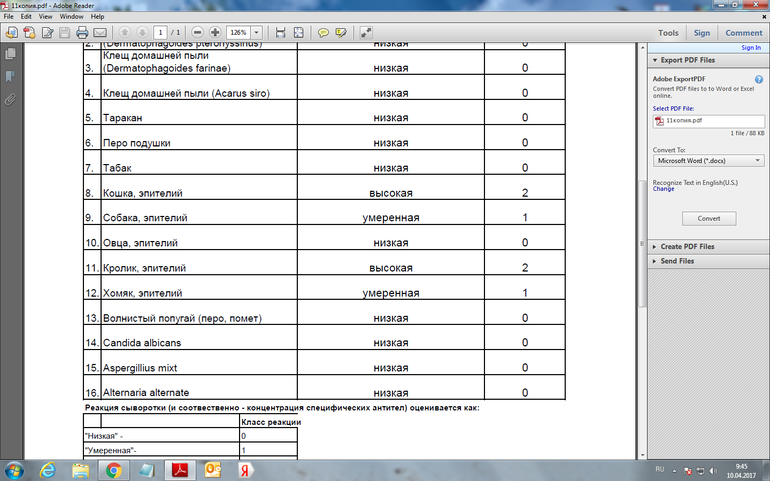Open the Convert To format dropdown
The image size is (770, 481).
pyautogui.click(x=708, y=160)
